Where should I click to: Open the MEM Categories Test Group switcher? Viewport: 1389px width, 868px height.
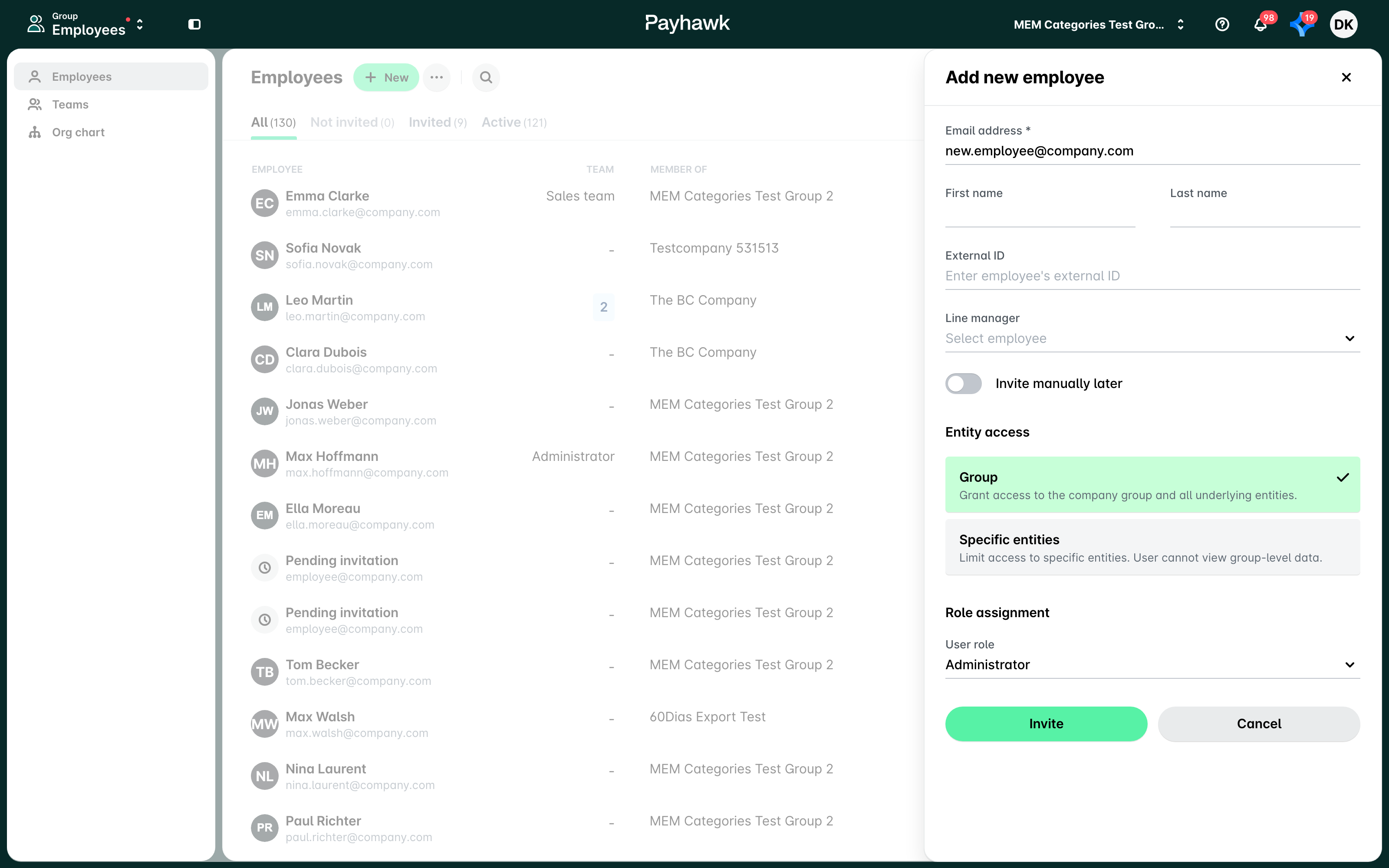[x=1098, y=24]
